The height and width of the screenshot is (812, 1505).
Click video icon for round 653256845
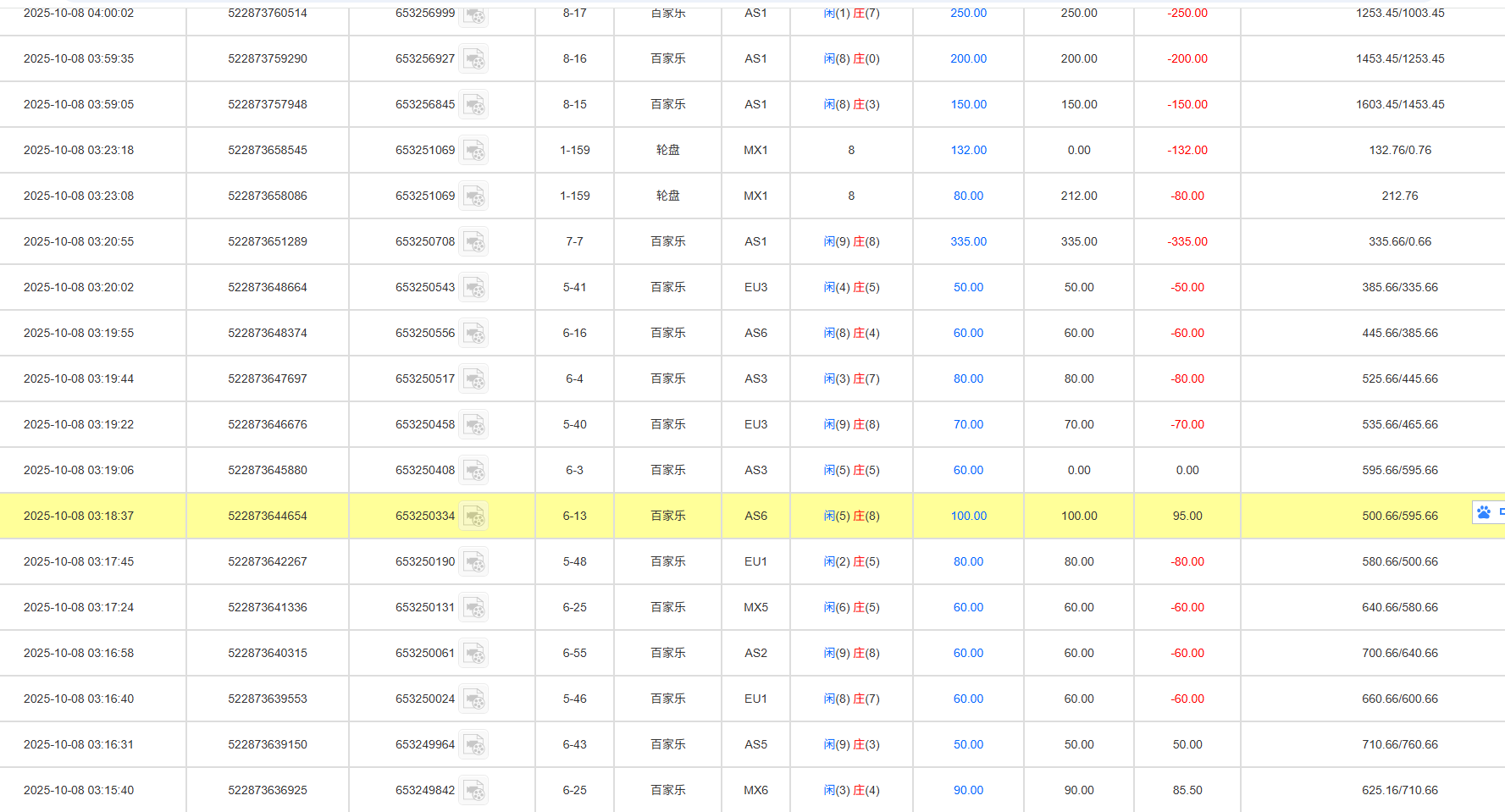tap(474, 104)
